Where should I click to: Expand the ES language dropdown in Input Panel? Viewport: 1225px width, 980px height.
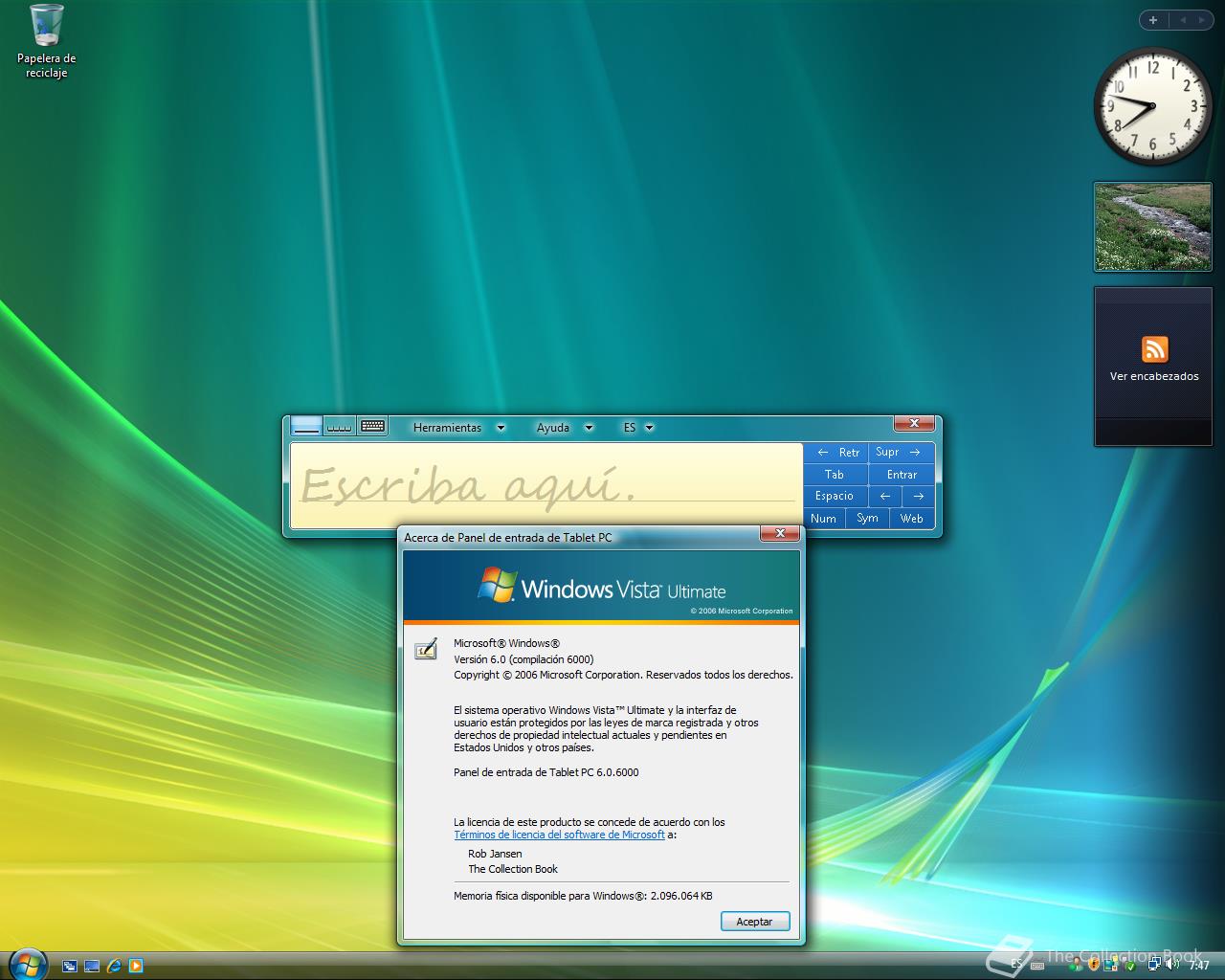[x=638, y=428]
